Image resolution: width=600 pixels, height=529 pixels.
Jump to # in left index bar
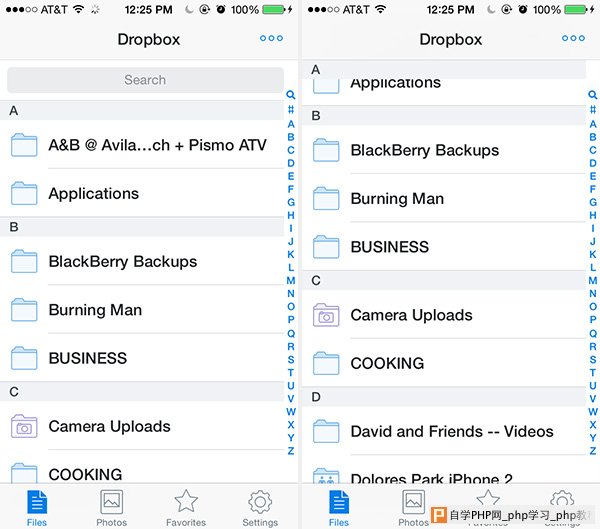coord(291,109)
